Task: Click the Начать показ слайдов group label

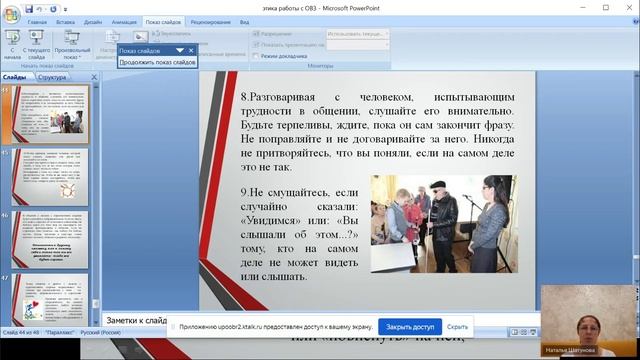Action: 47,66
